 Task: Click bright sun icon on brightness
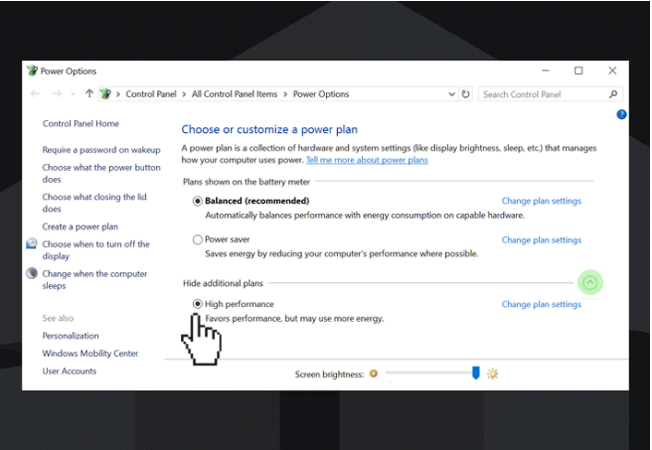point(492,373)
